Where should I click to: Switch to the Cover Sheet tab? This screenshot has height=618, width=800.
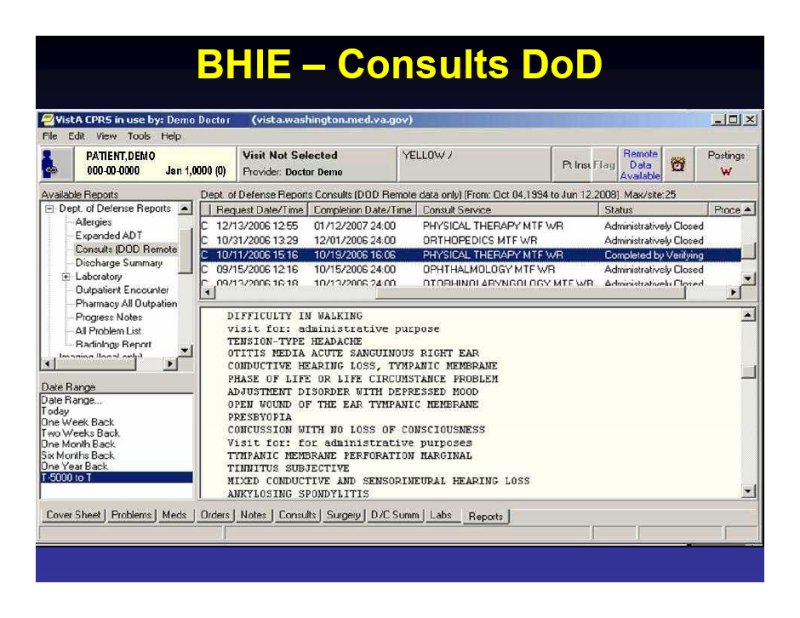point(73,515)
